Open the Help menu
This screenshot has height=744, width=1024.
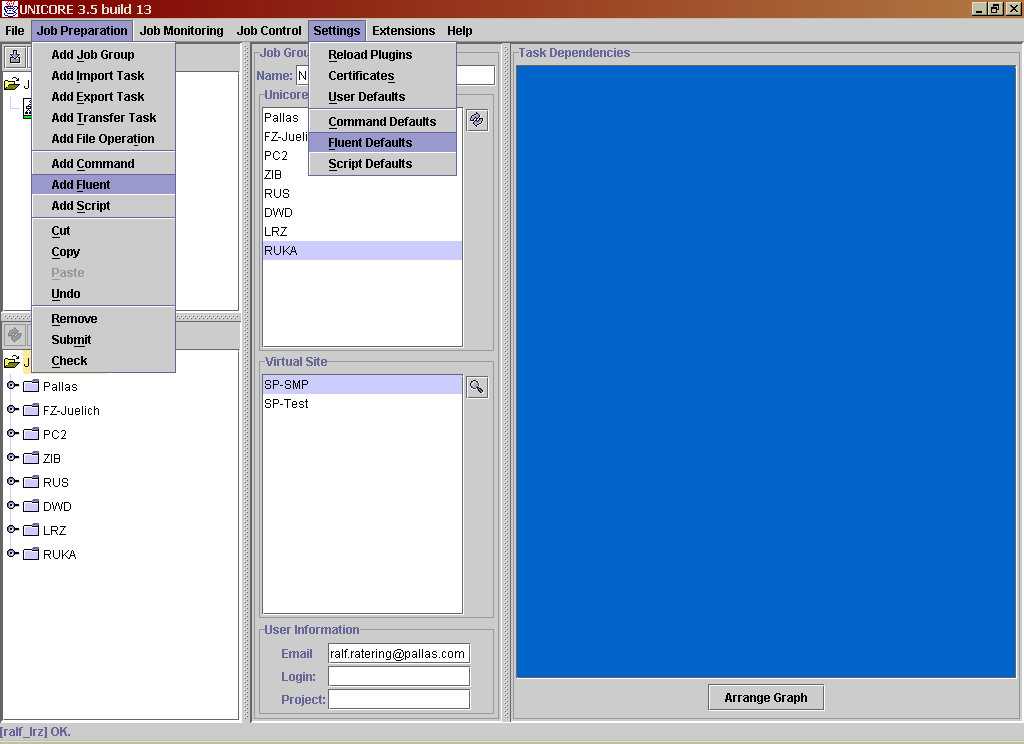(460, 31)
